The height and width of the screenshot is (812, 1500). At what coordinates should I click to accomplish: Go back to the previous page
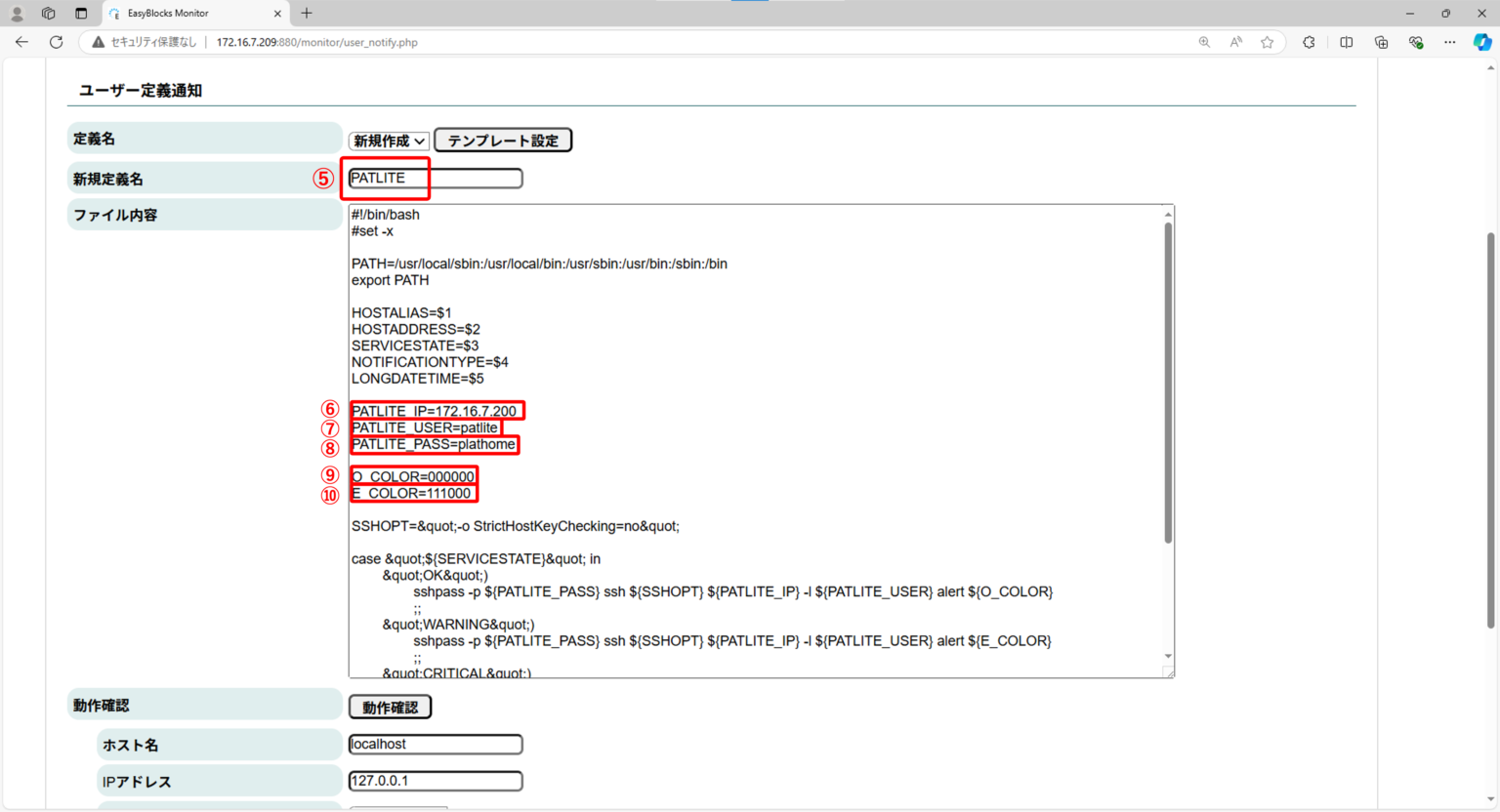coord(21,42)
